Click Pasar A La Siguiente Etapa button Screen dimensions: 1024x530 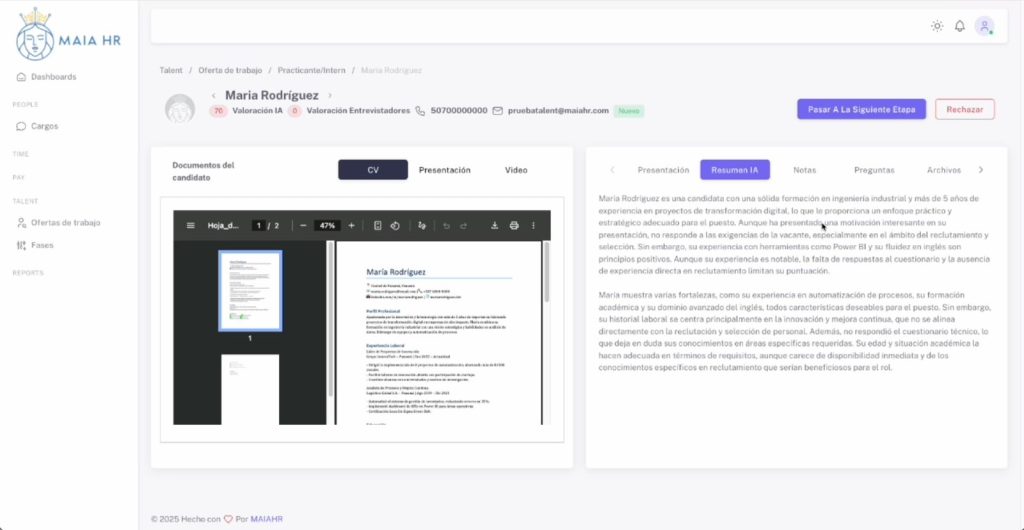861,109
